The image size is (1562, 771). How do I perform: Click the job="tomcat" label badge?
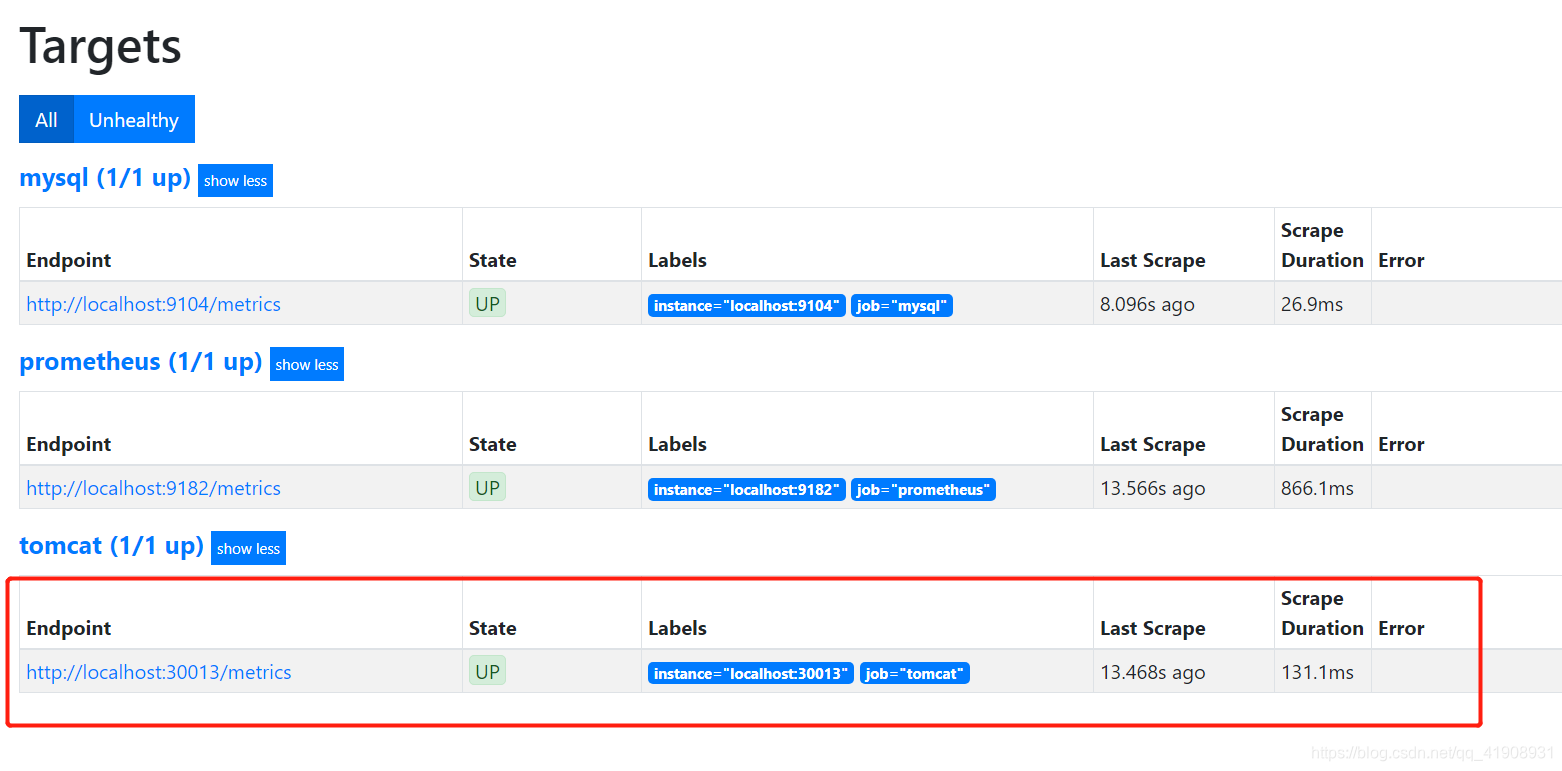[x=915, y=674]
